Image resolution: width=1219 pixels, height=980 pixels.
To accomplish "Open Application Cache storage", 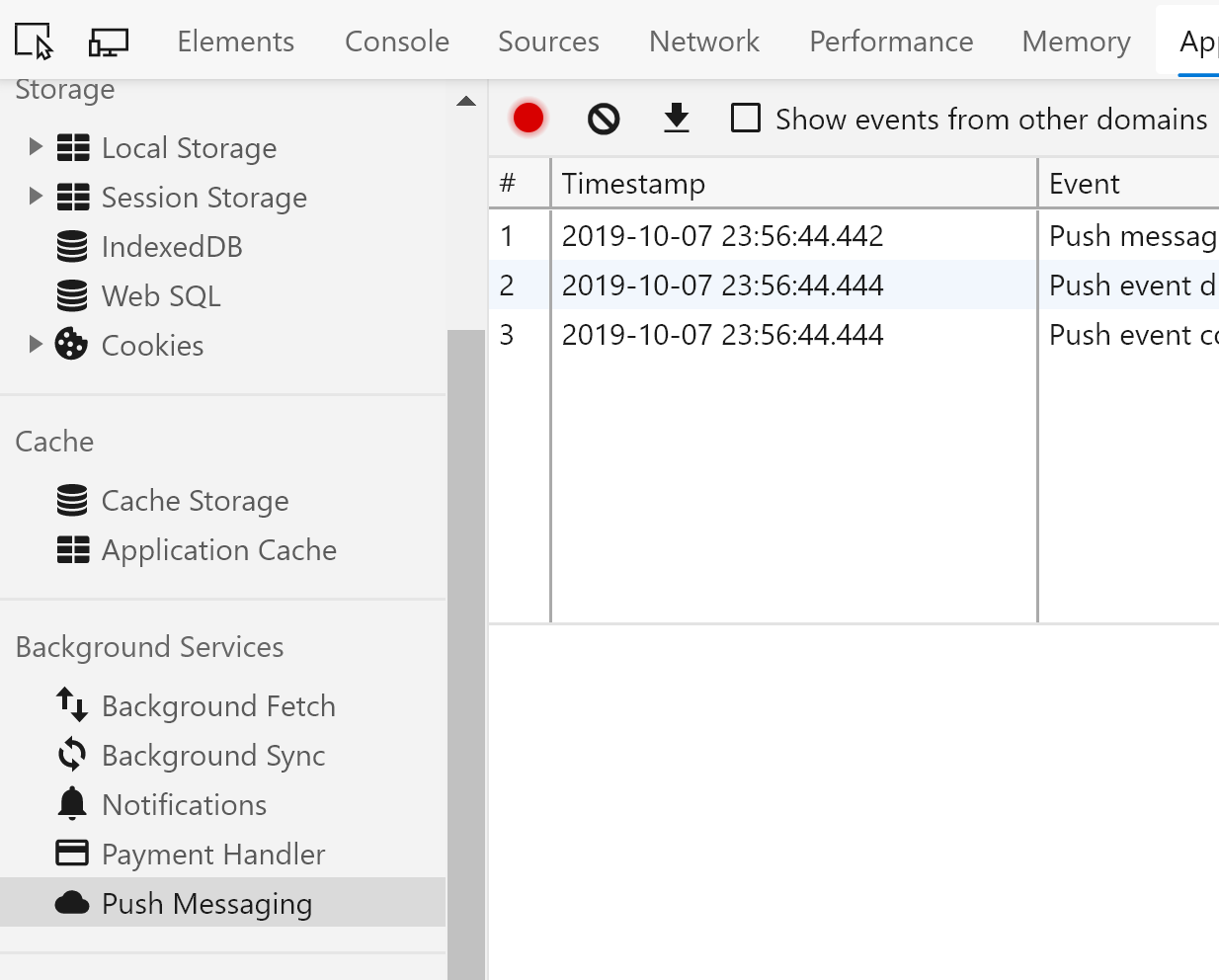I will click(x=218, y=549).
